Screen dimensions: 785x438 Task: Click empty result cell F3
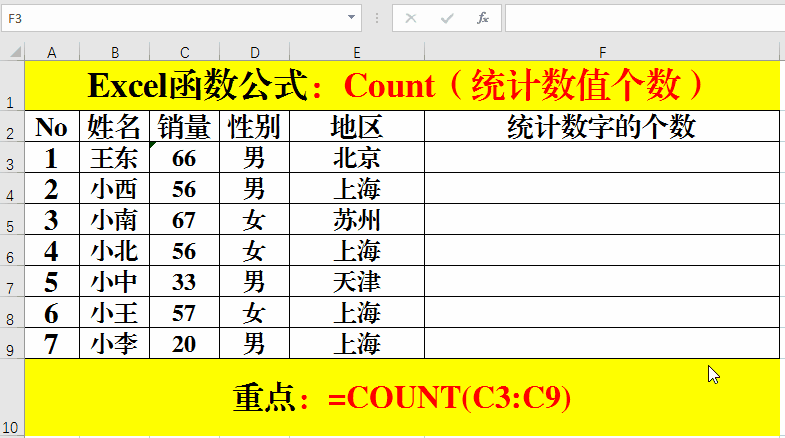(x=602, y=157)
